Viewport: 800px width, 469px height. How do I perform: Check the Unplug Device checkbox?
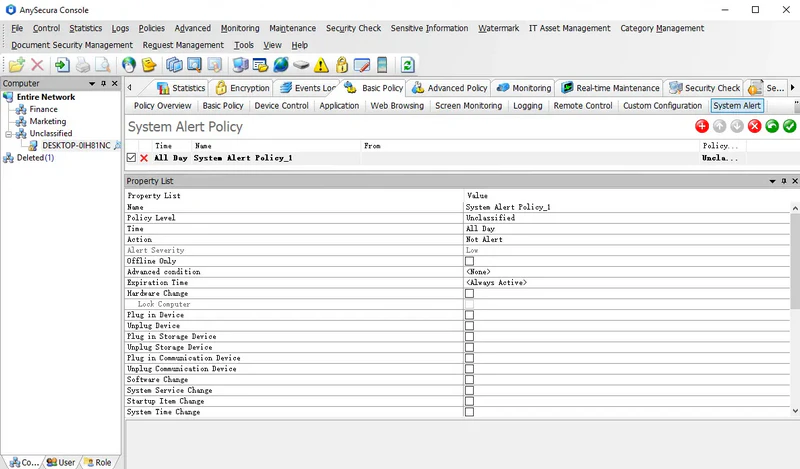[x=469, y=326]
